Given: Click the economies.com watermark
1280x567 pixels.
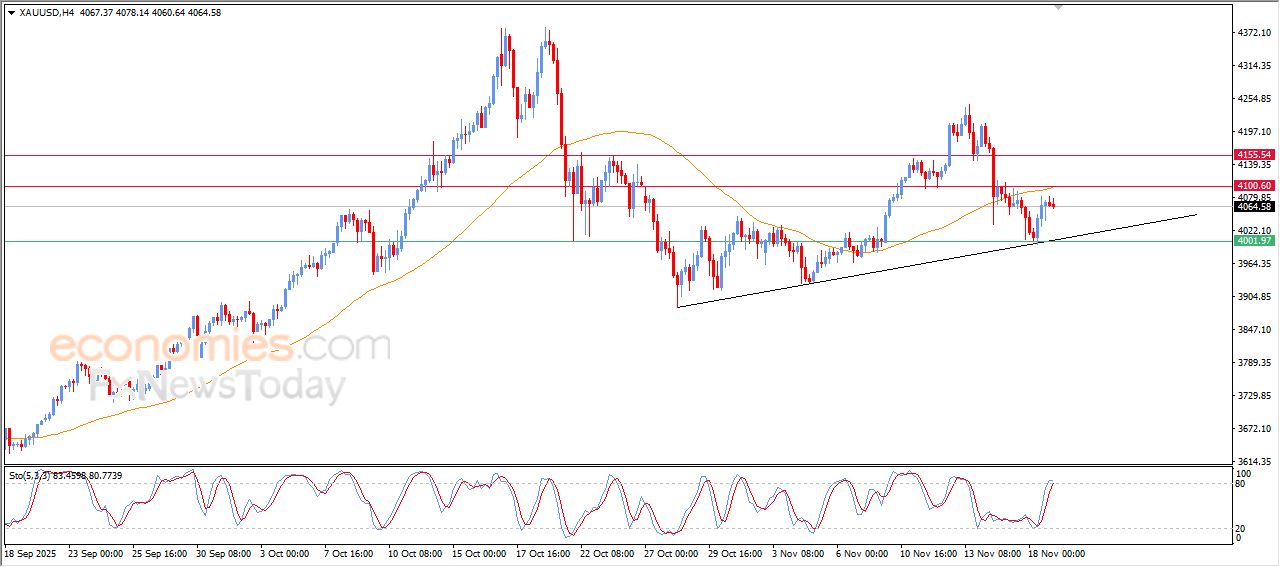Looking at the screenshot, I should point(220,347).
